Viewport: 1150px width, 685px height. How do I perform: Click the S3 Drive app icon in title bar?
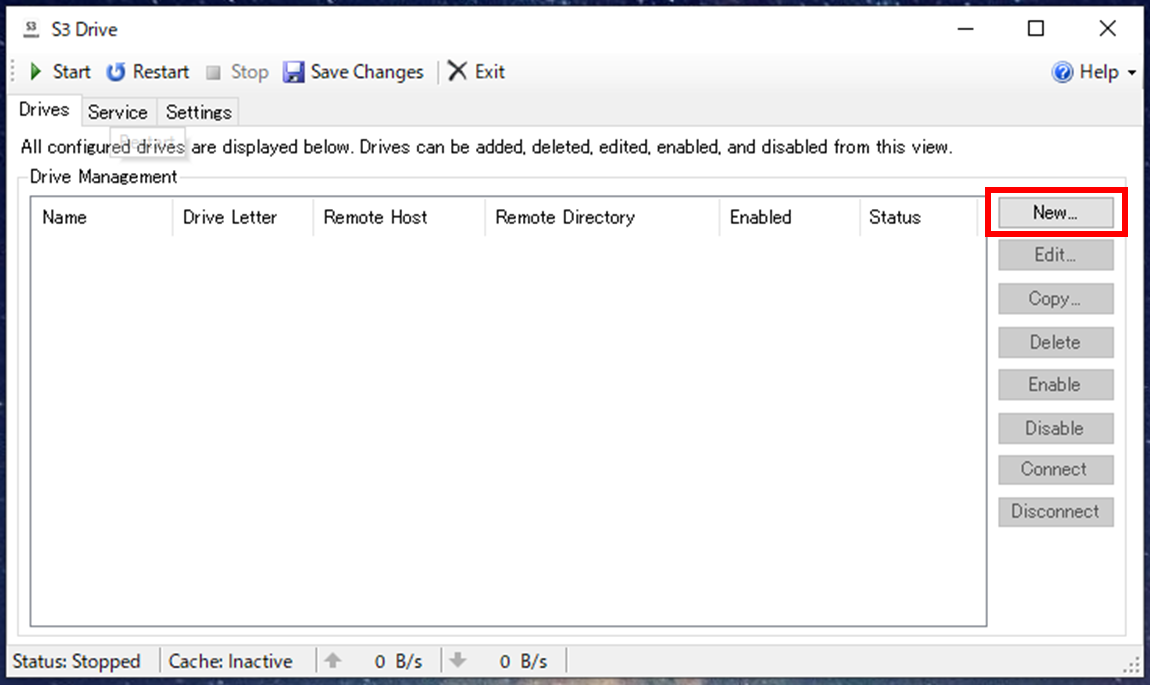point(31,29)
